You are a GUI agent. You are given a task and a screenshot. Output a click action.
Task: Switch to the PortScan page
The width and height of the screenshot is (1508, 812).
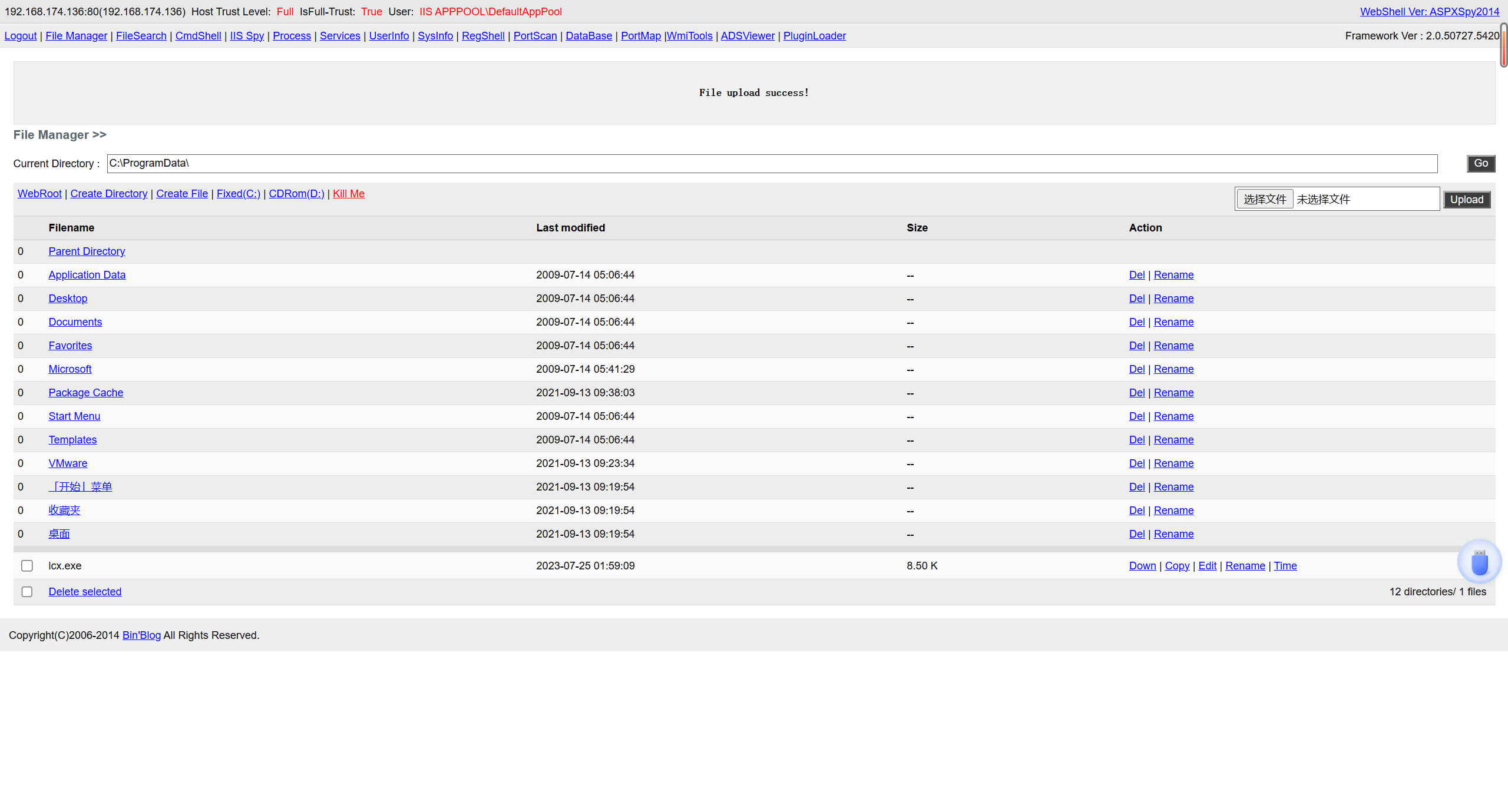(x=535, y=36)
